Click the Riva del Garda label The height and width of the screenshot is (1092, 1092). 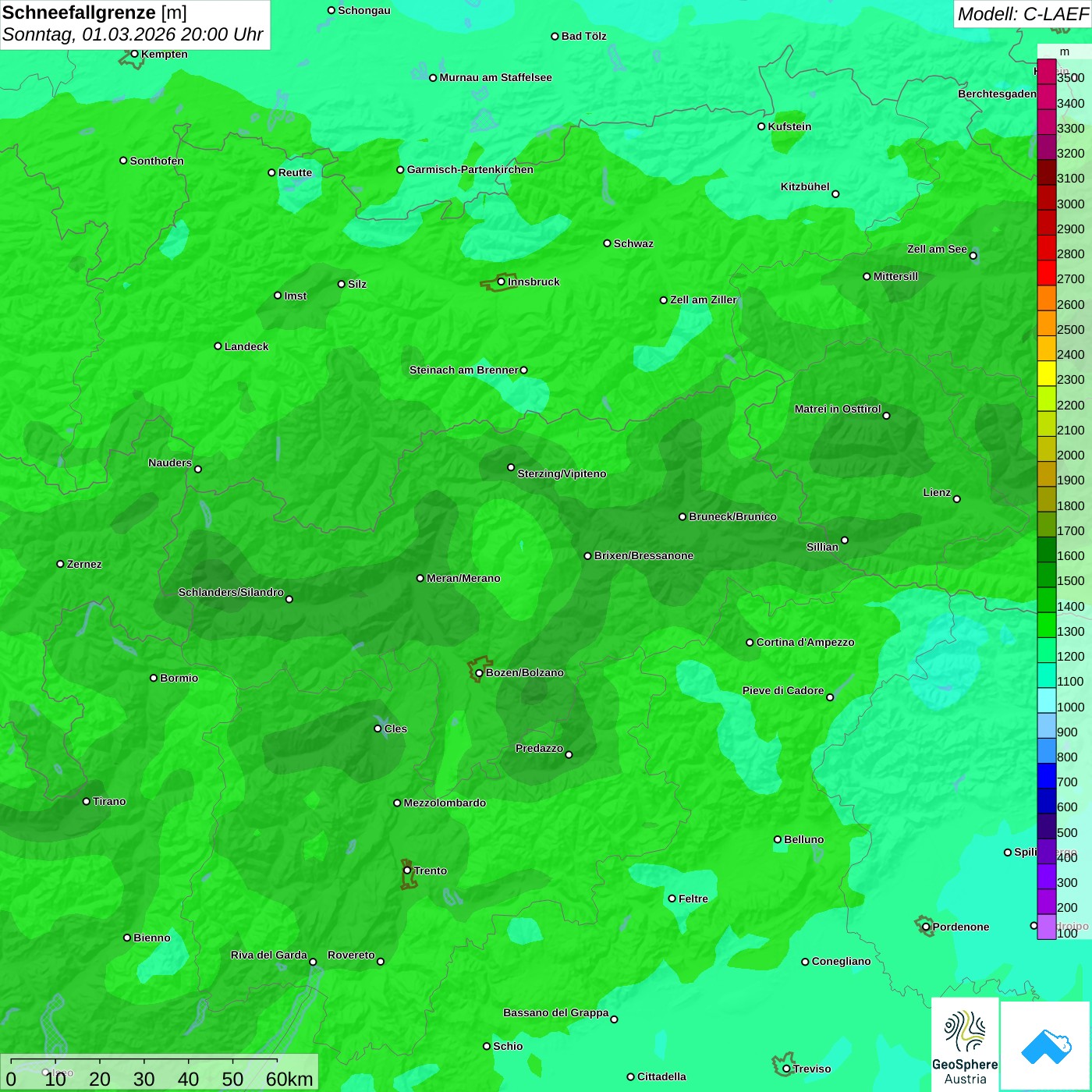[269, 955]
